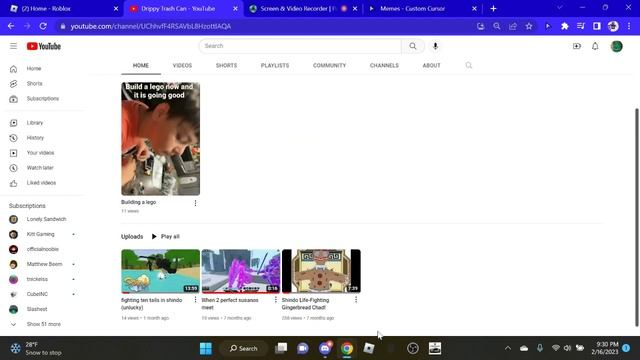Screen dimensions: 640x360
Task: Open the Uploads section link
Action: tap(132, 237)
